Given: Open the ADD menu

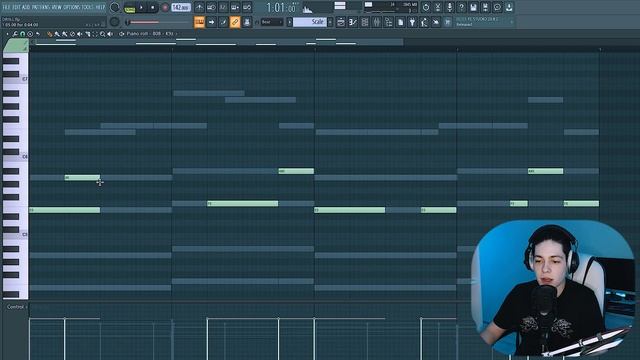Looking at the screenshot, I should coord(27,7).
